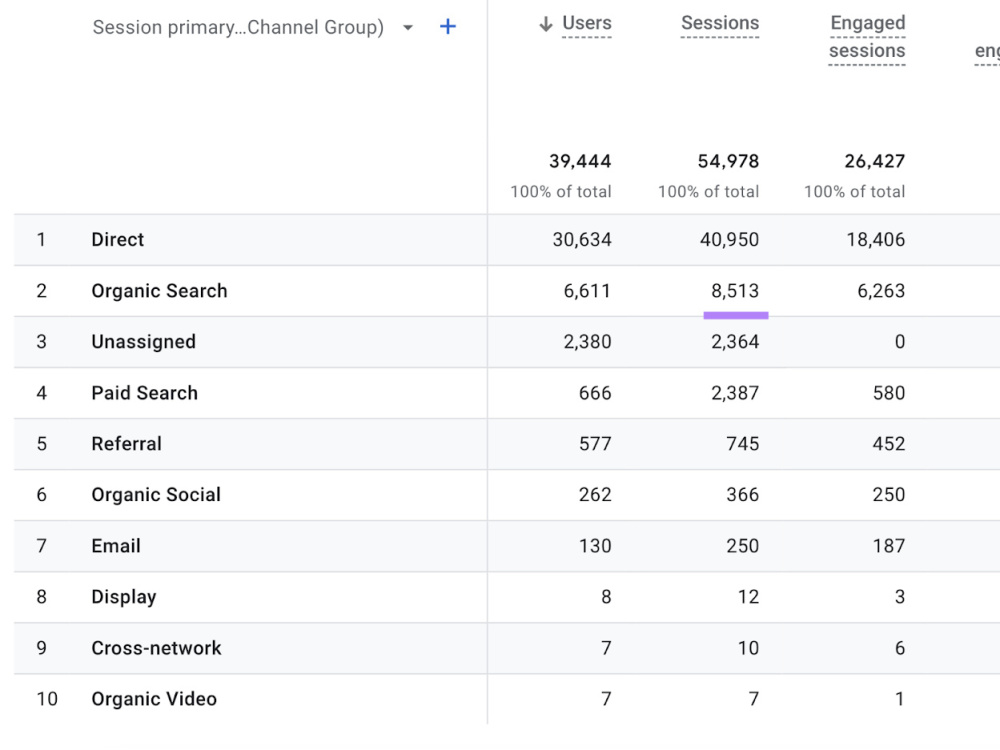This screenshot has width=1000, height=750.
Task: Sort table by Users column header
Action: [x=587, y=24]
